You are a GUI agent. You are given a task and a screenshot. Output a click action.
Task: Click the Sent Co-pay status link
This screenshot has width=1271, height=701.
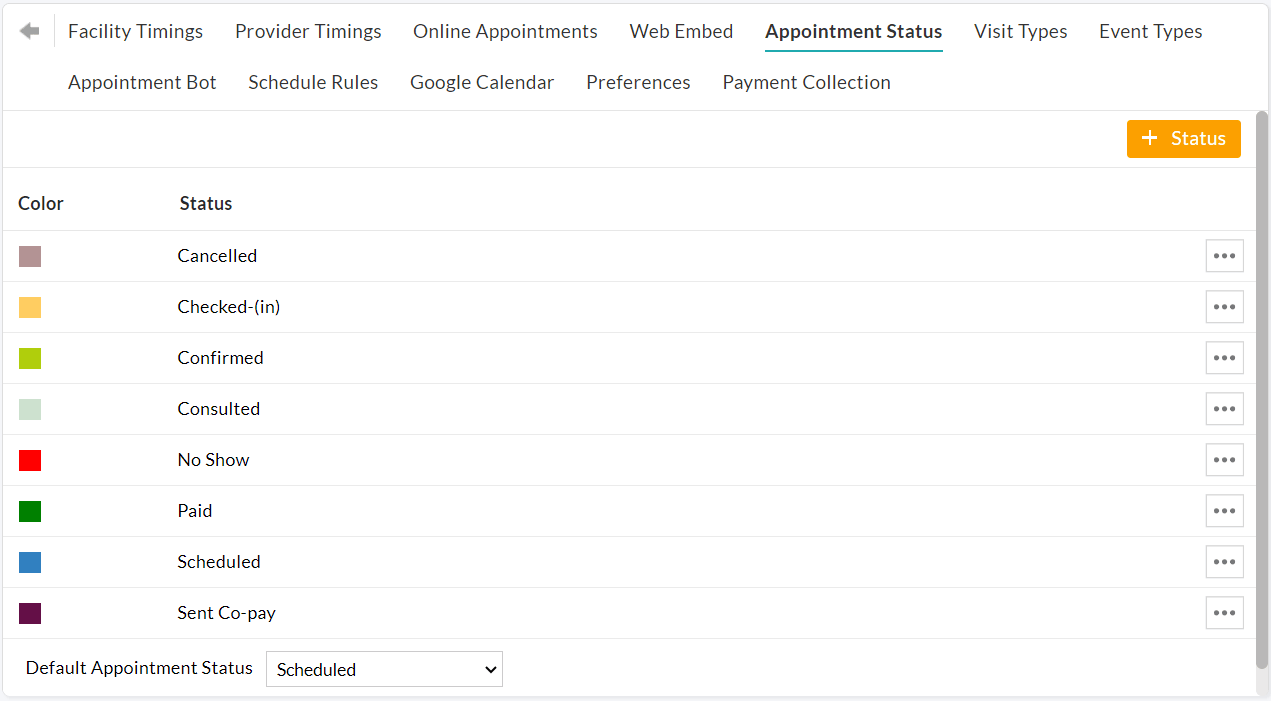(x=226, y=612)
